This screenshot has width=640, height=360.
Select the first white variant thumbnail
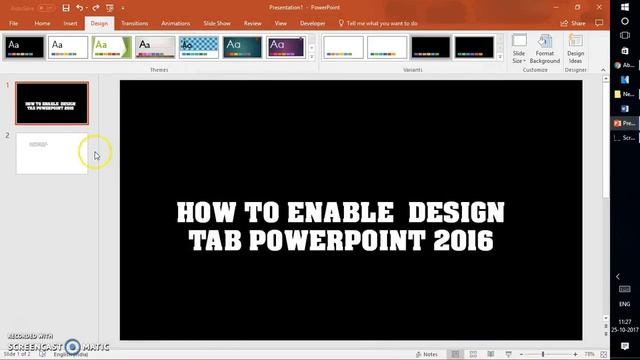[343, 47]
